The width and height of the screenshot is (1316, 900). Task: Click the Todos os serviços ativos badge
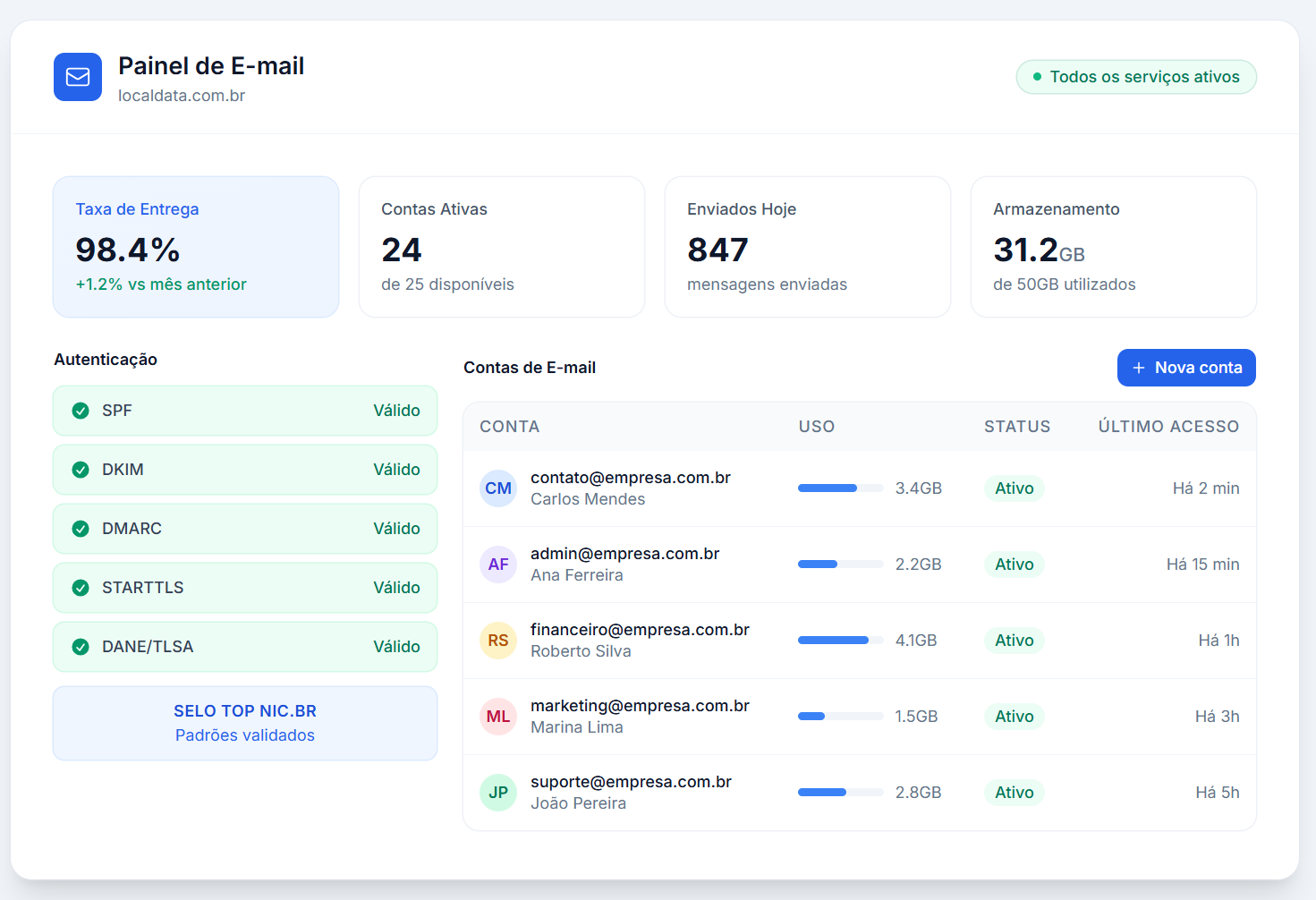pyautogui.click(x=1136, y=77)
